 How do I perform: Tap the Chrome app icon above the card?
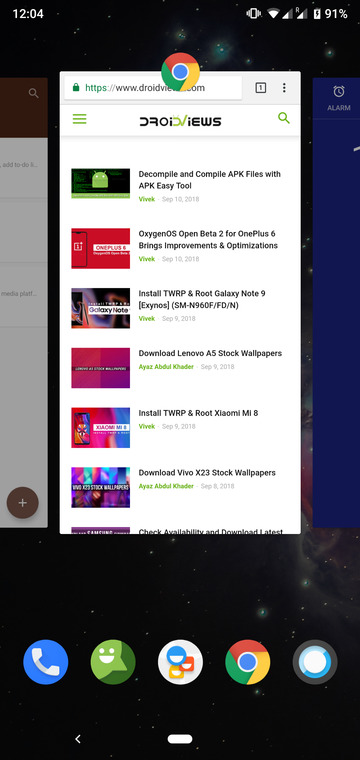pos(180,72)
